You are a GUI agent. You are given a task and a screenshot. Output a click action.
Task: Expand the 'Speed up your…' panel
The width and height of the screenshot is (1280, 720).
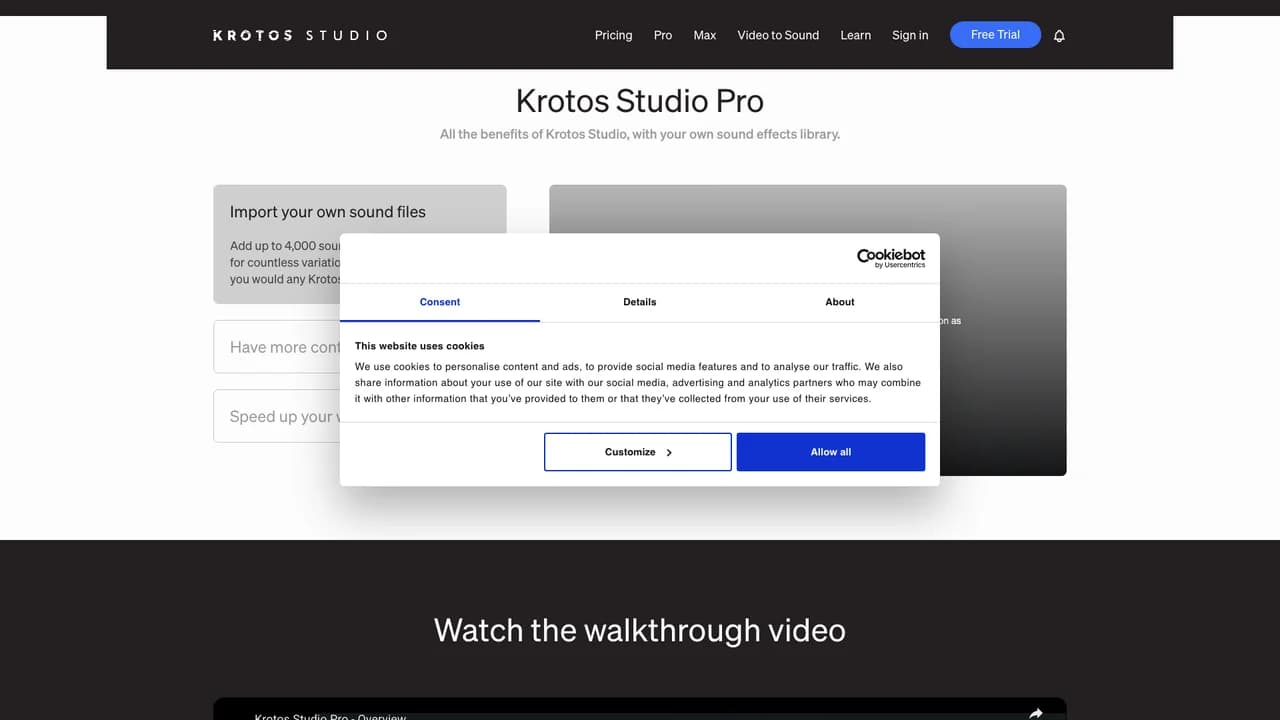point(277,416)
